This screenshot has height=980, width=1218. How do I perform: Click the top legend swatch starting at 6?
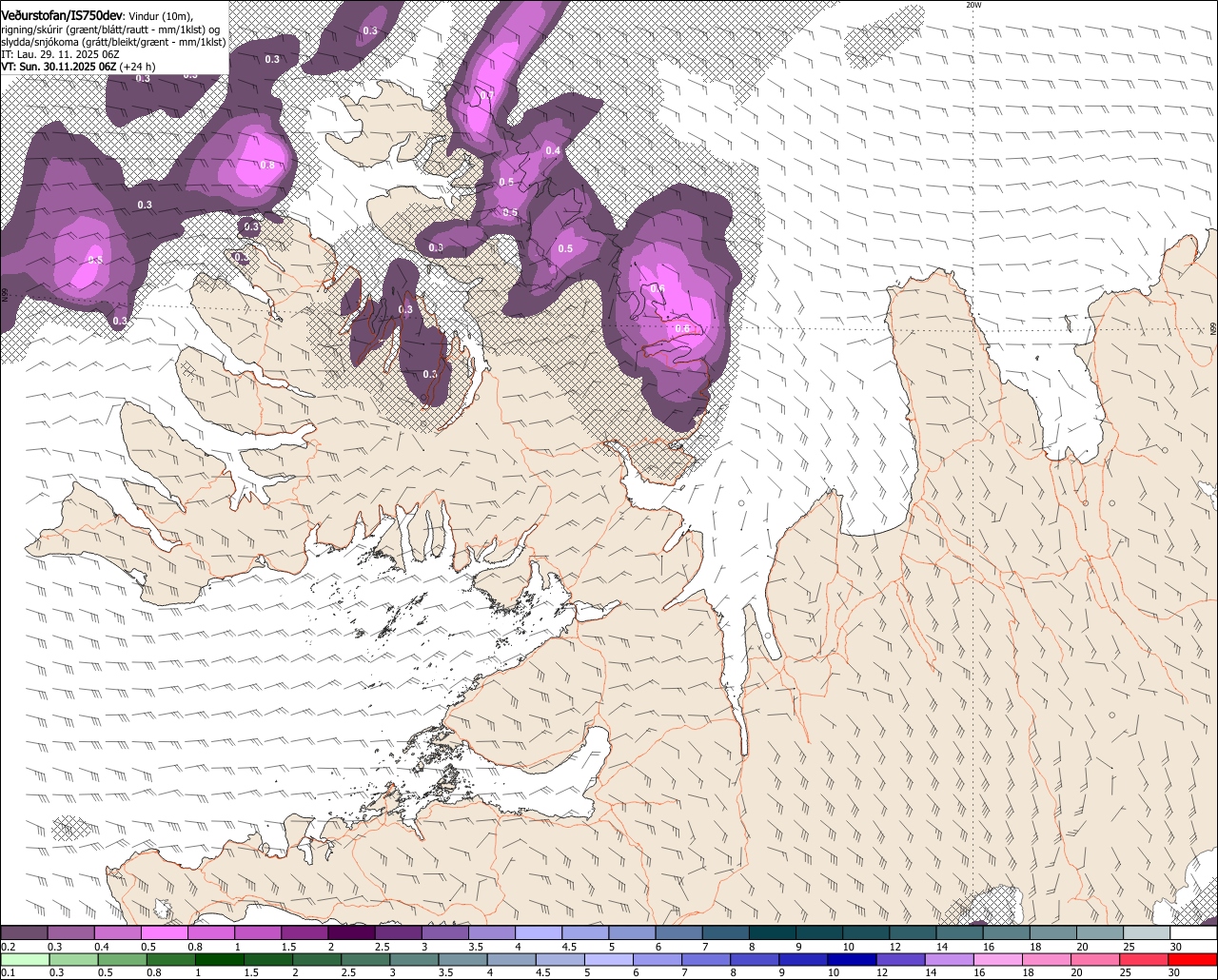click(x=679, y=932)
